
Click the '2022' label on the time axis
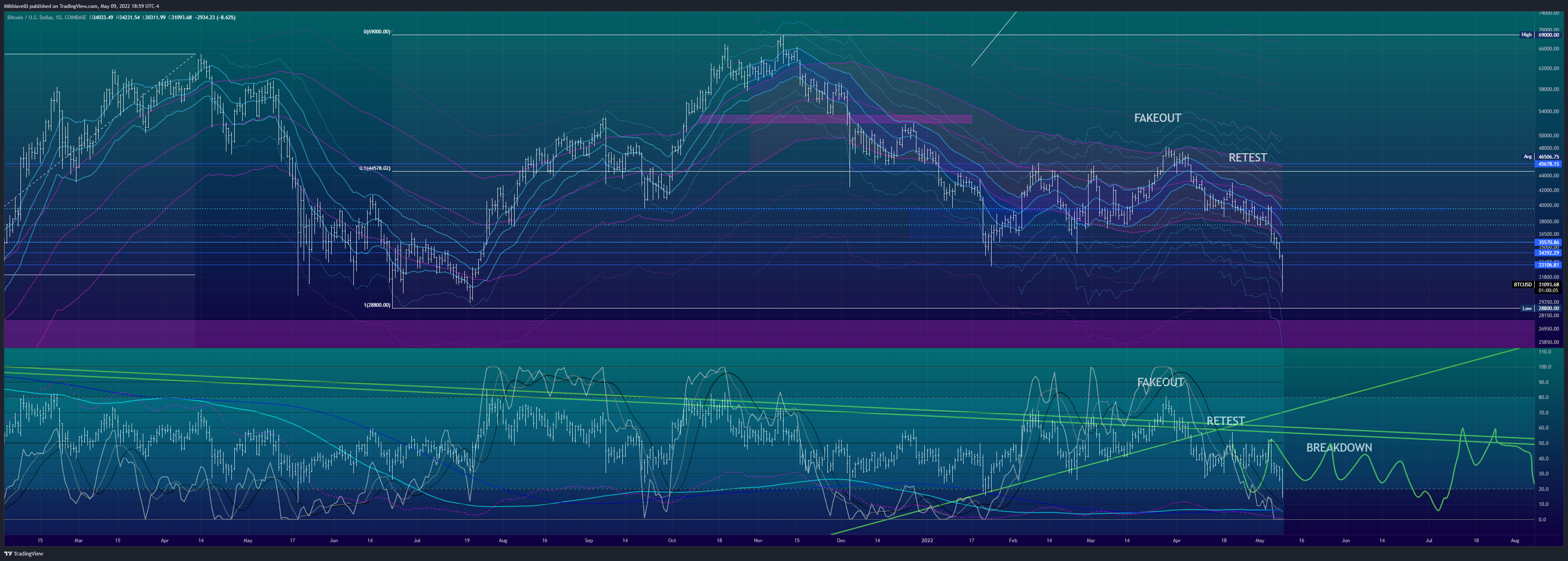927,540
